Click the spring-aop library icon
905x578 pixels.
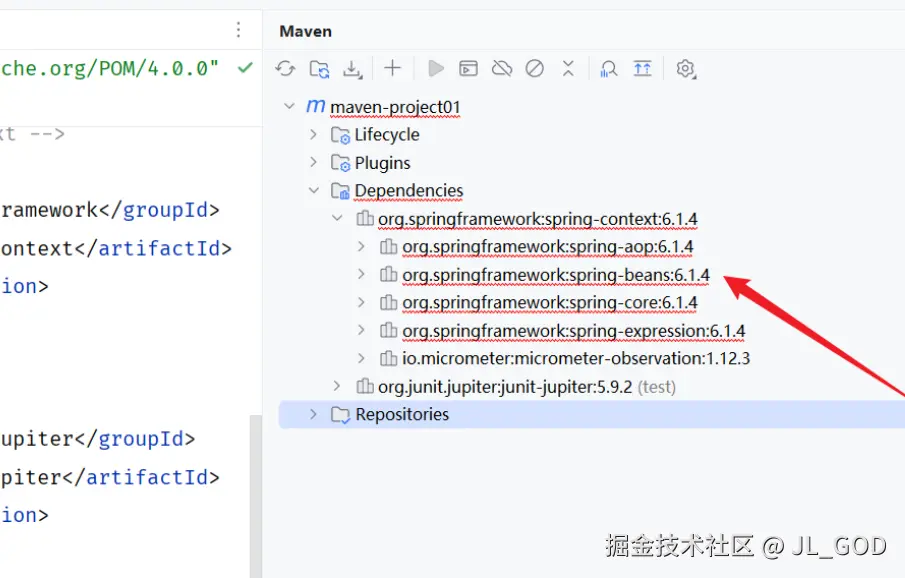pos(388,246)
